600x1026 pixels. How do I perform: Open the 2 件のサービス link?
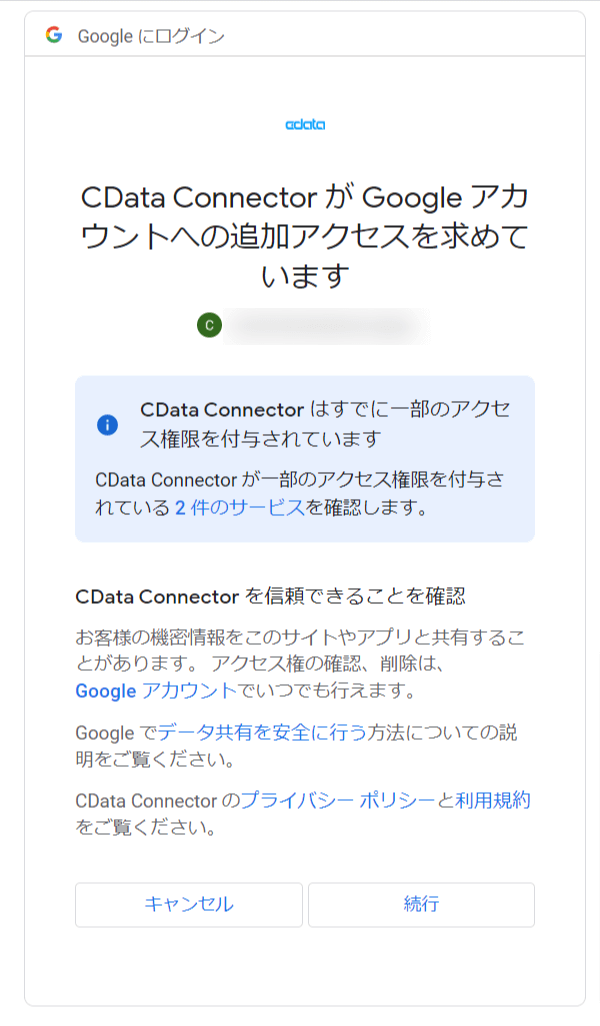pyautogui.click(x=240, y=507)
